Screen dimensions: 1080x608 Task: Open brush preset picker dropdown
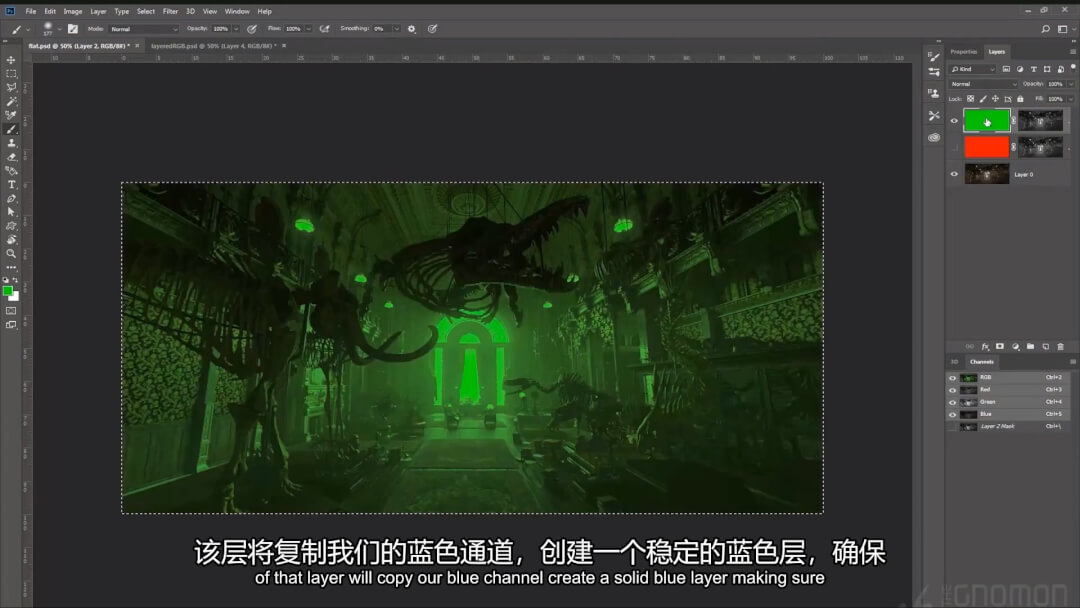tap(59, 29)
